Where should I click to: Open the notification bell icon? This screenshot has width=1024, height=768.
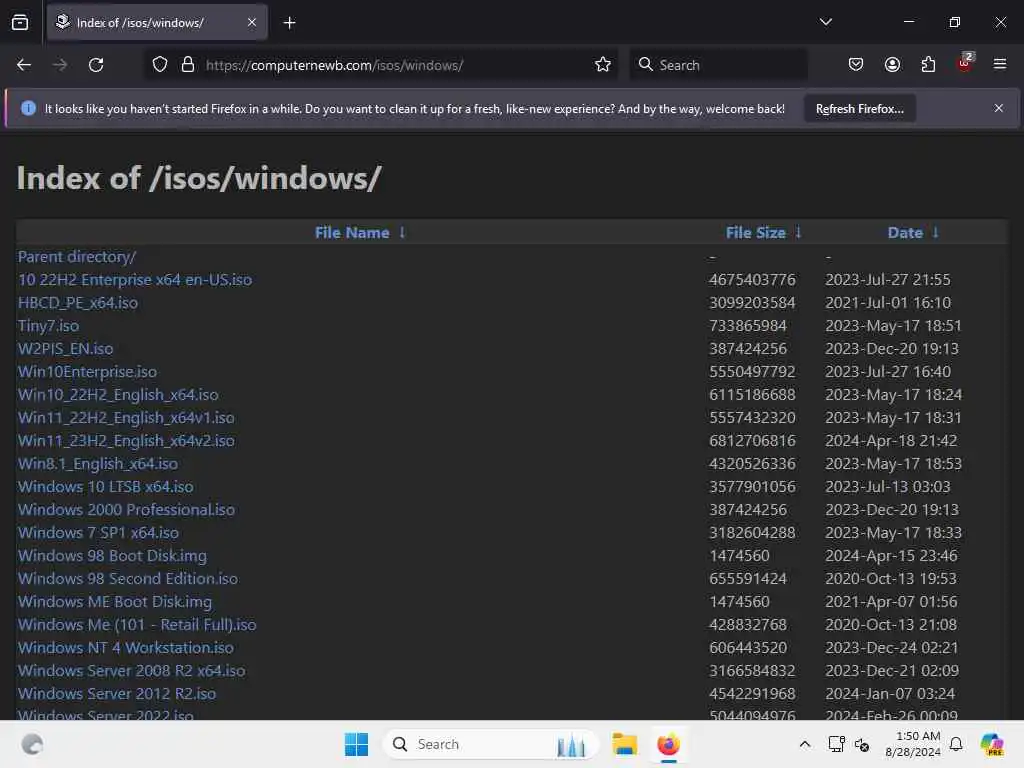pyautogui.click(x=956, y=744)
